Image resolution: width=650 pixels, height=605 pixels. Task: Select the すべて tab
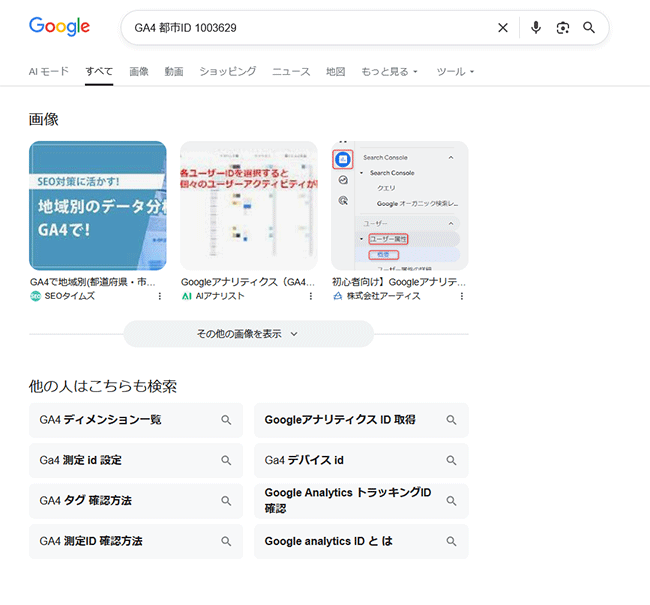[x=99, y=72]
